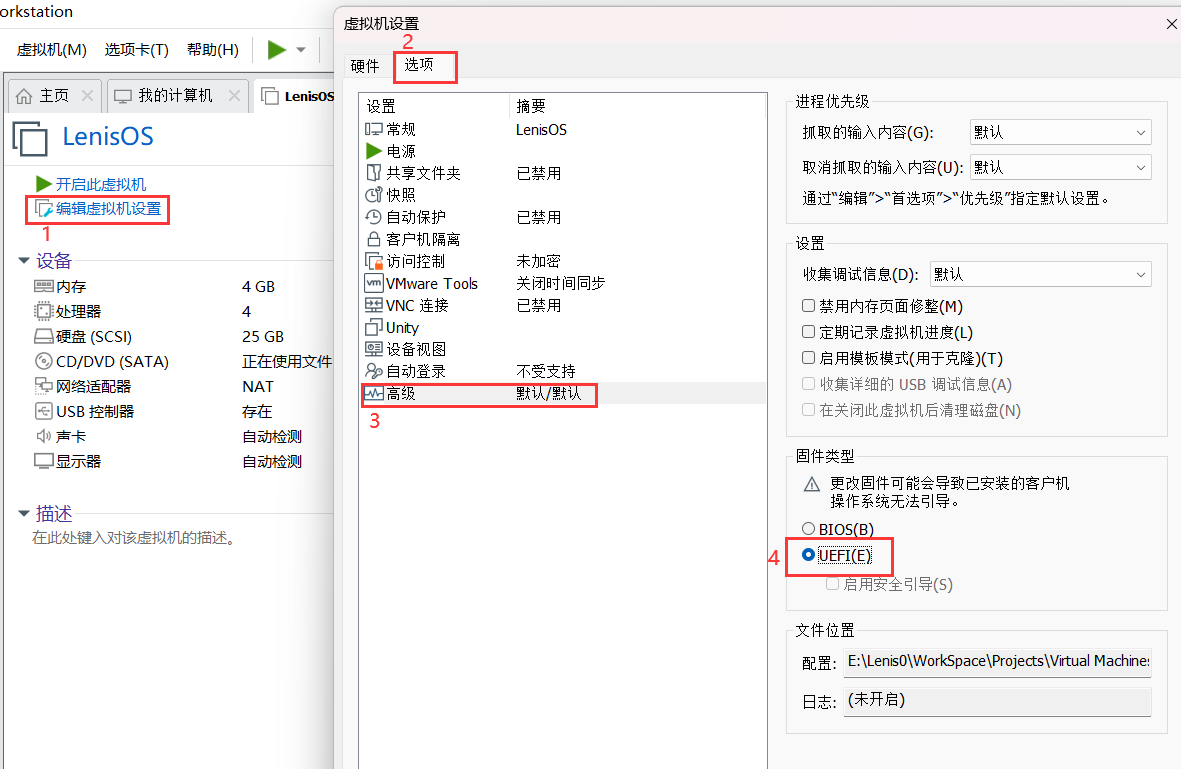
Task: Select the 共享文件夹 icon in settings list
Action: 374,172
